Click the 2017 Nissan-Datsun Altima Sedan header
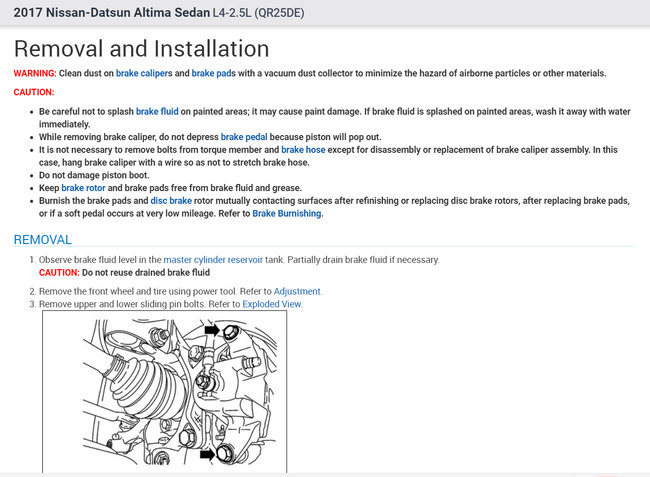This screenshot has width=650, height=477. [112, 12]
